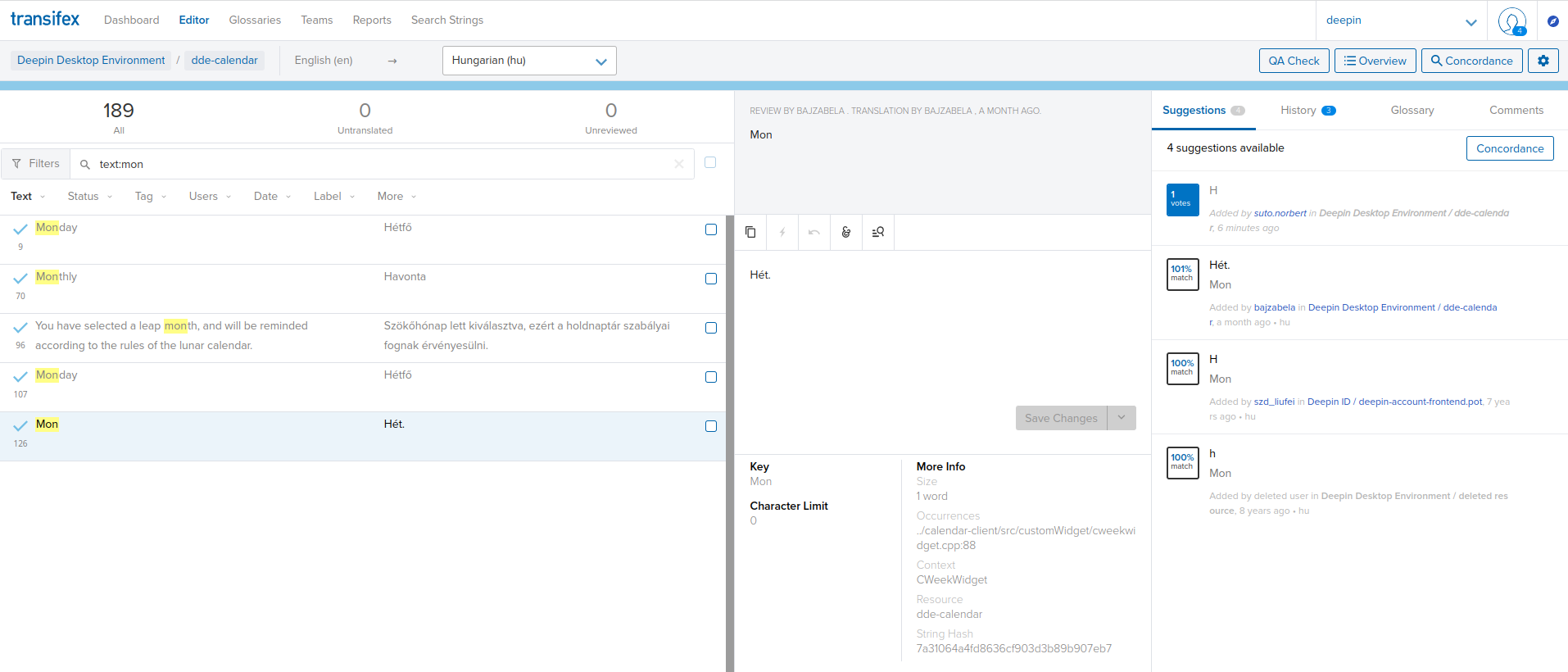Tick the select-all strings checkbox
The width and height of the screenshot is (1568, 672).
[x=710, y=162]
